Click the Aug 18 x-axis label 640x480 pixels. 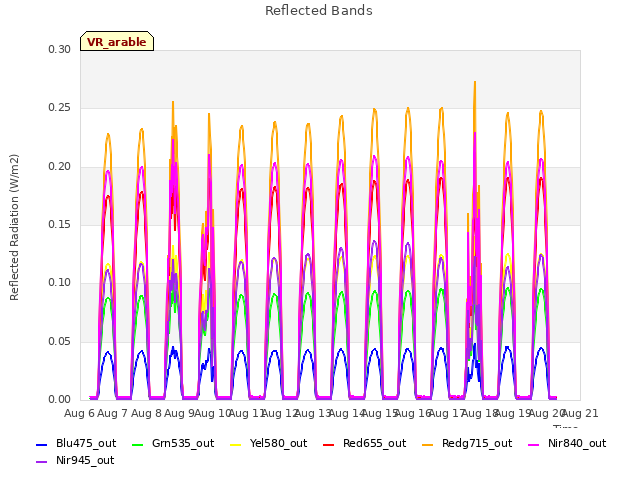[x=480, y=413]
